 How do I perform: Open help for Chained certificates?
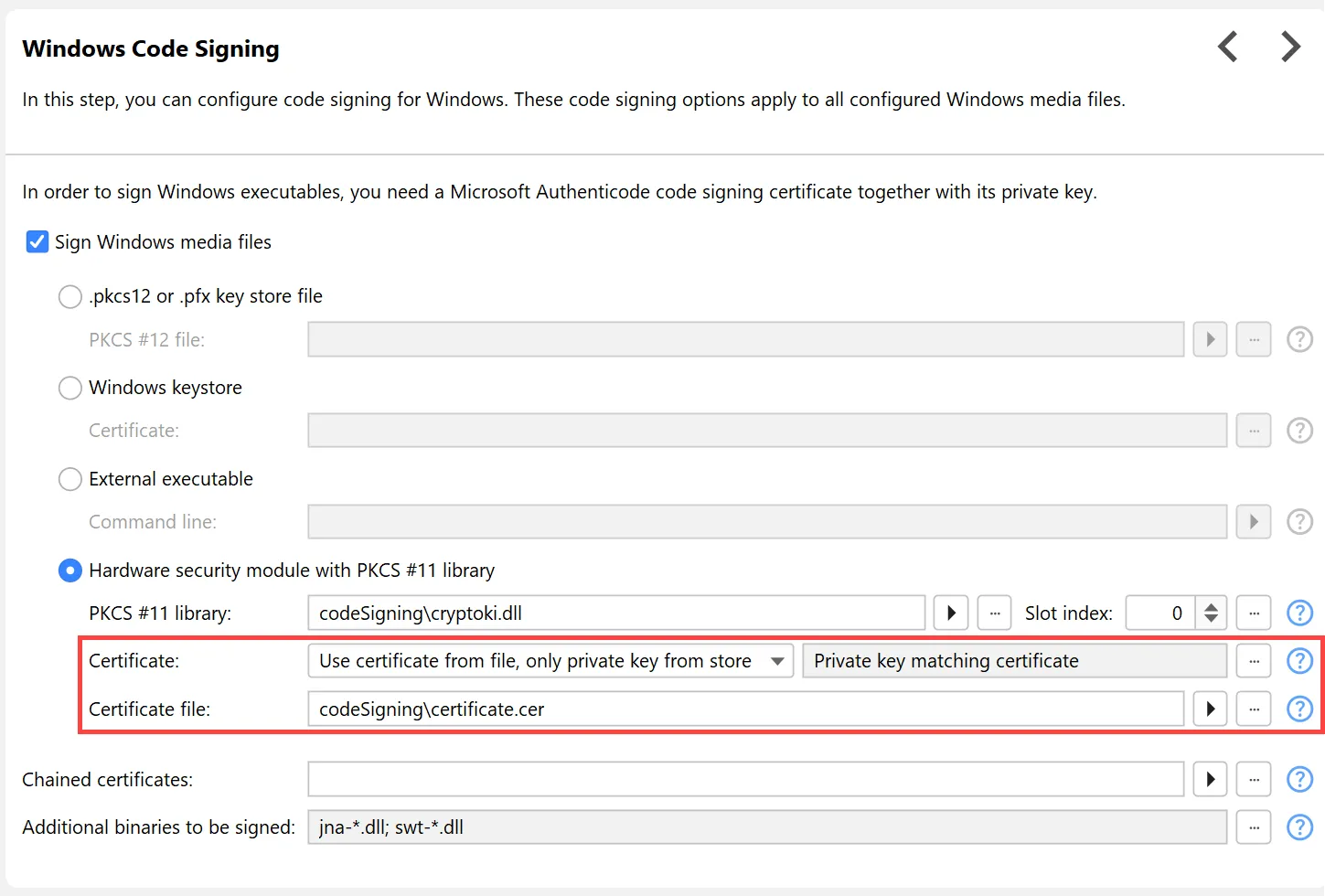point(1299,779)
